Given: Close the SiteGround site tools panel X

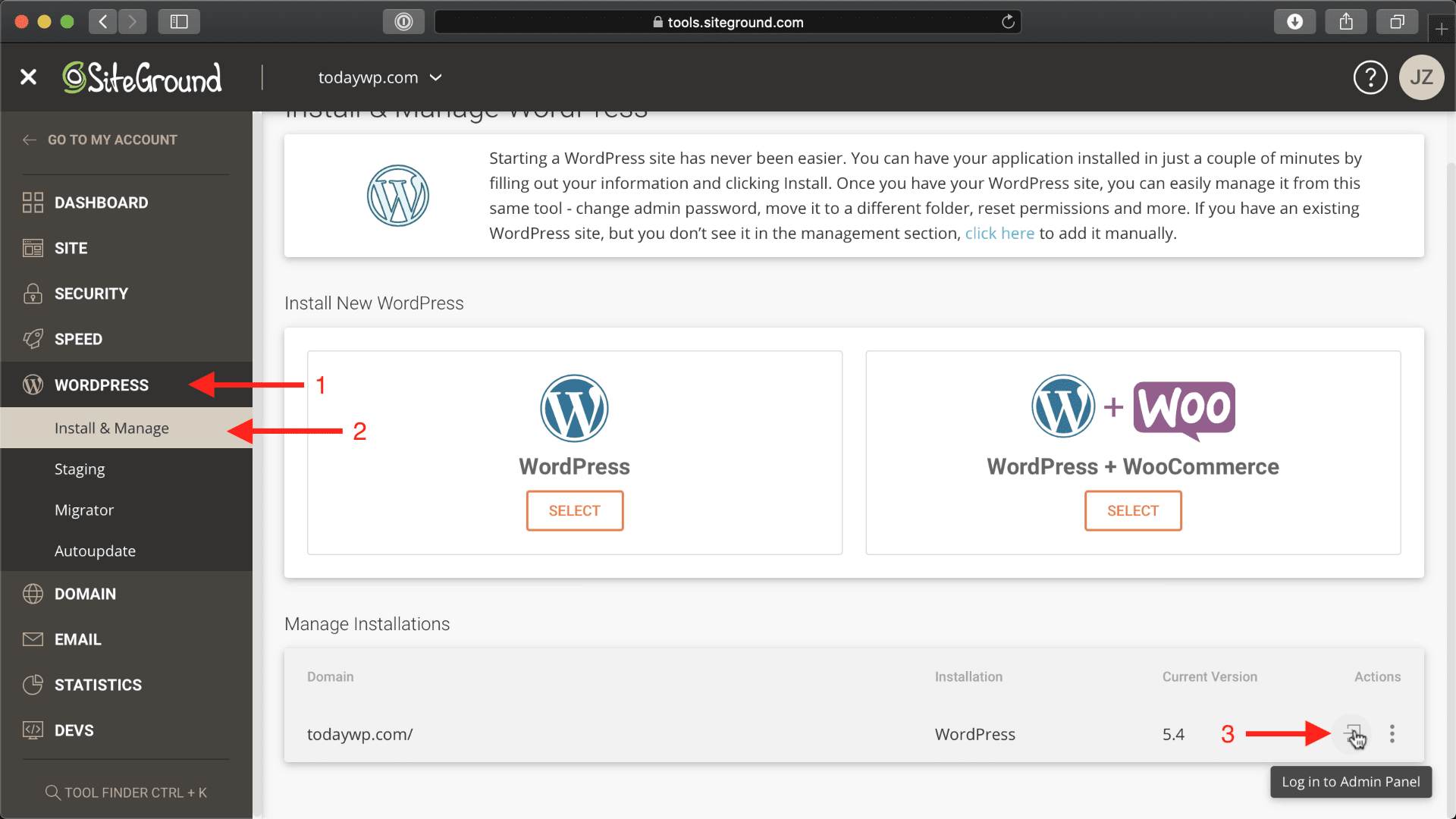Looking at the screenshot, I should click(x=28, y=77).
